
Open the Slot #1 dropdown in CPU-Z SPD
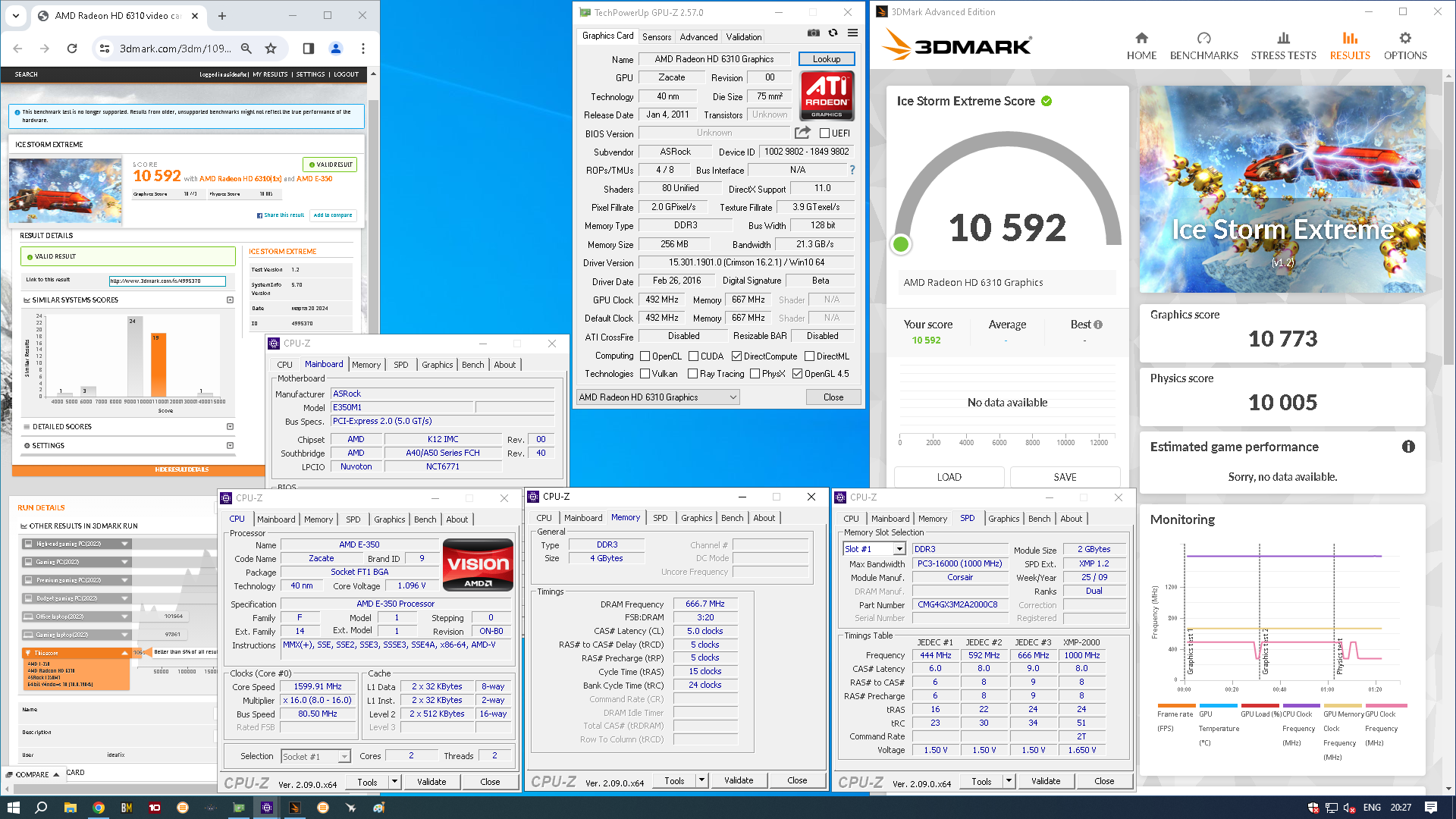[874, 549]
